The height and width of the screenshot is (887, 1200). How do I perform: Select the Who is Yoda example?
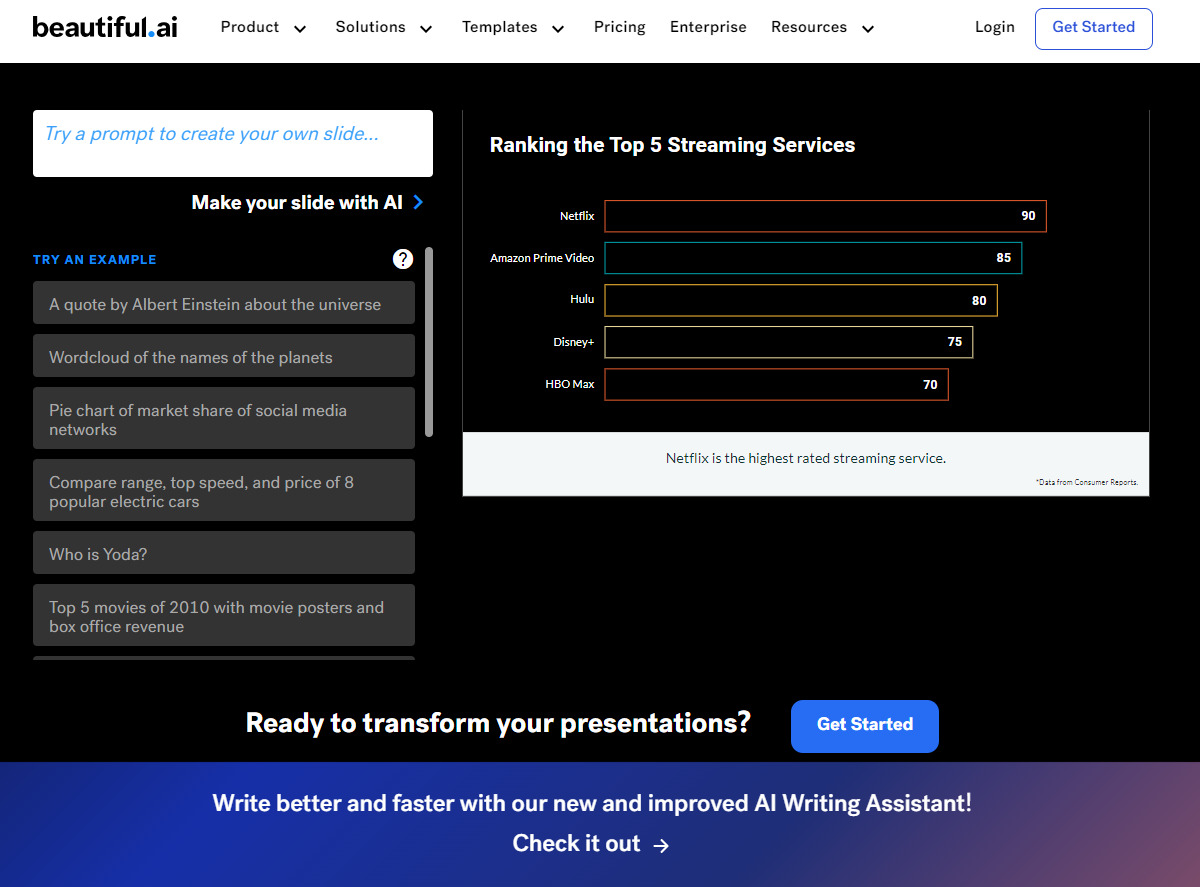point(224,553)
